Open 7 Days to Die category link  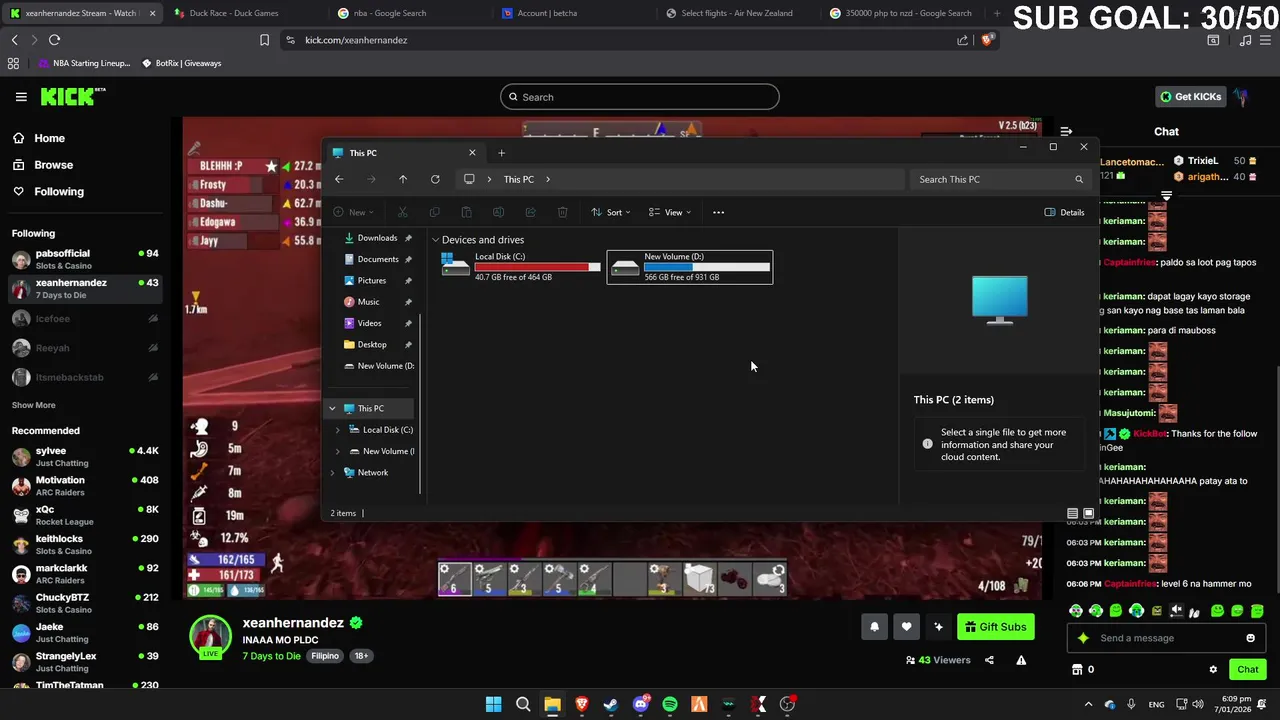pyautogui.click(x=271, y=656)
